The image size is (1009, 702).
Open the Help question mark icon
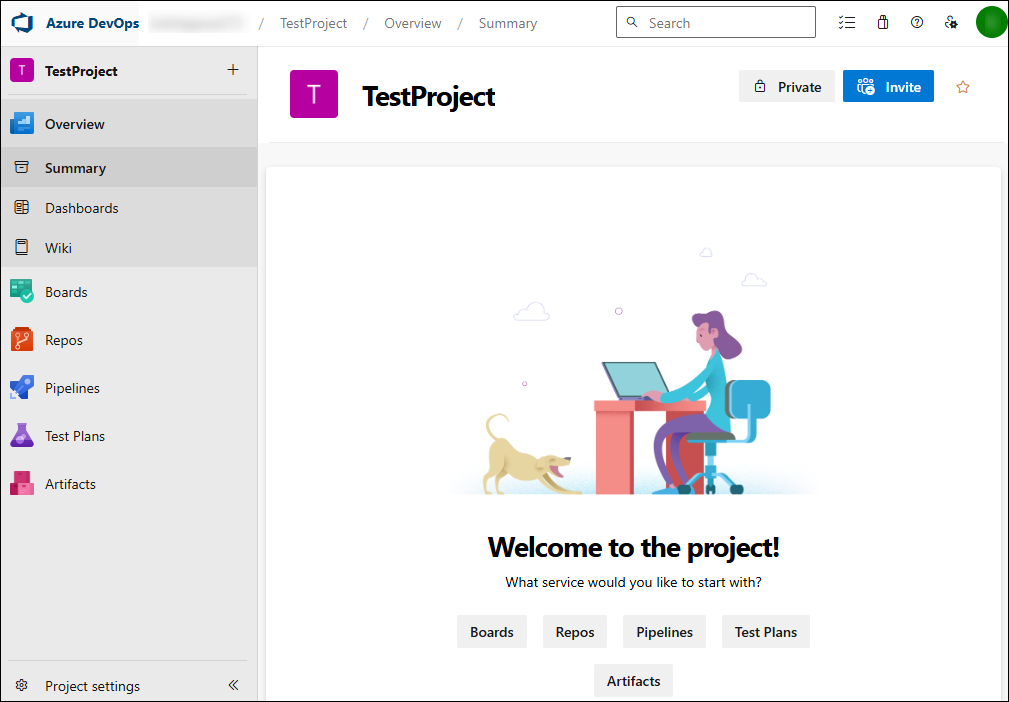(917, 23)
